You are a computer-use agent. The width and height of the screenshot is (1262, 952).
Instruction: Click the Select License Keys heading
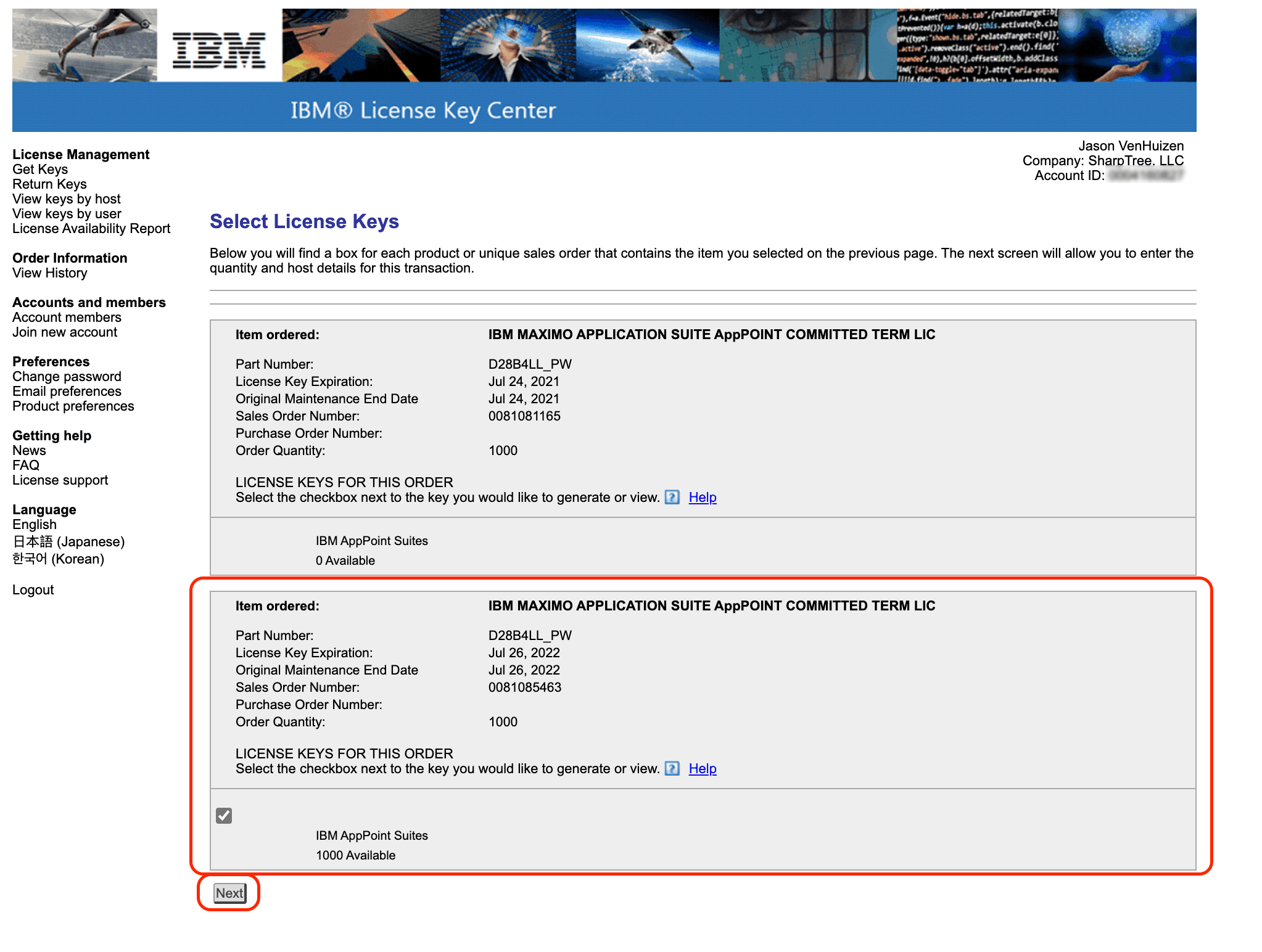(304, 221)
